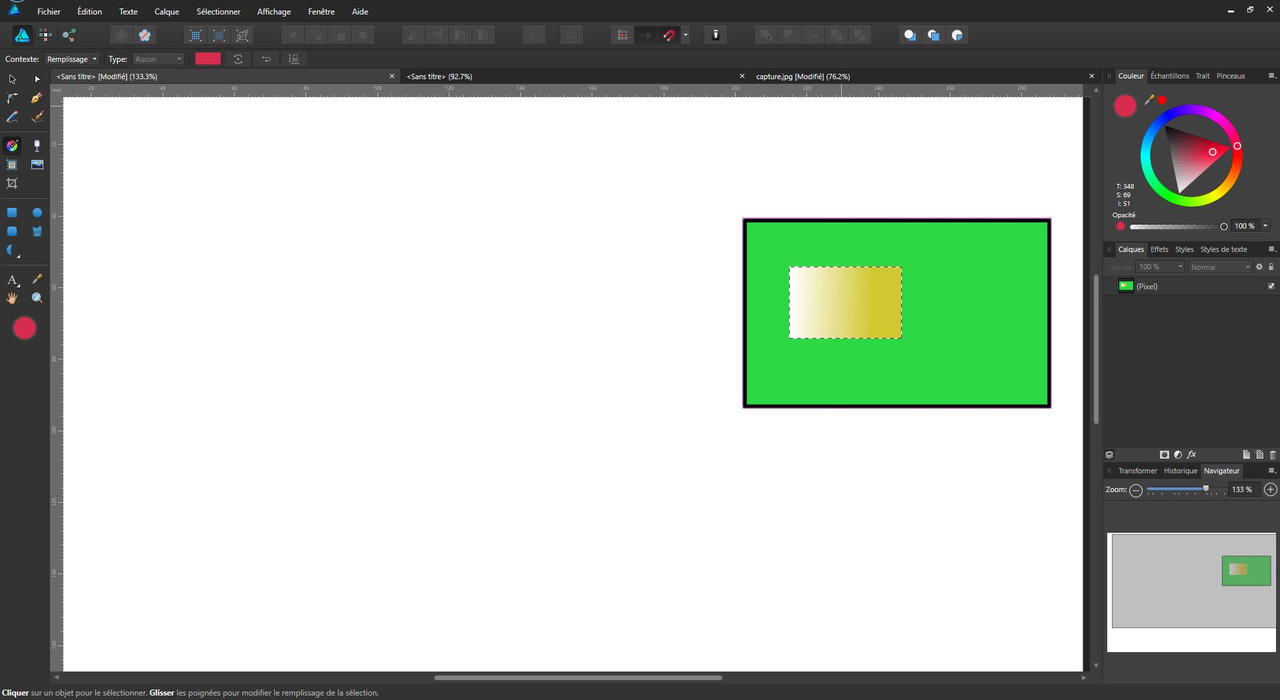The width and height of the screenshot is (1280, 700).
Task: Select the Vector Crop tool
Action: click(12, 183)
